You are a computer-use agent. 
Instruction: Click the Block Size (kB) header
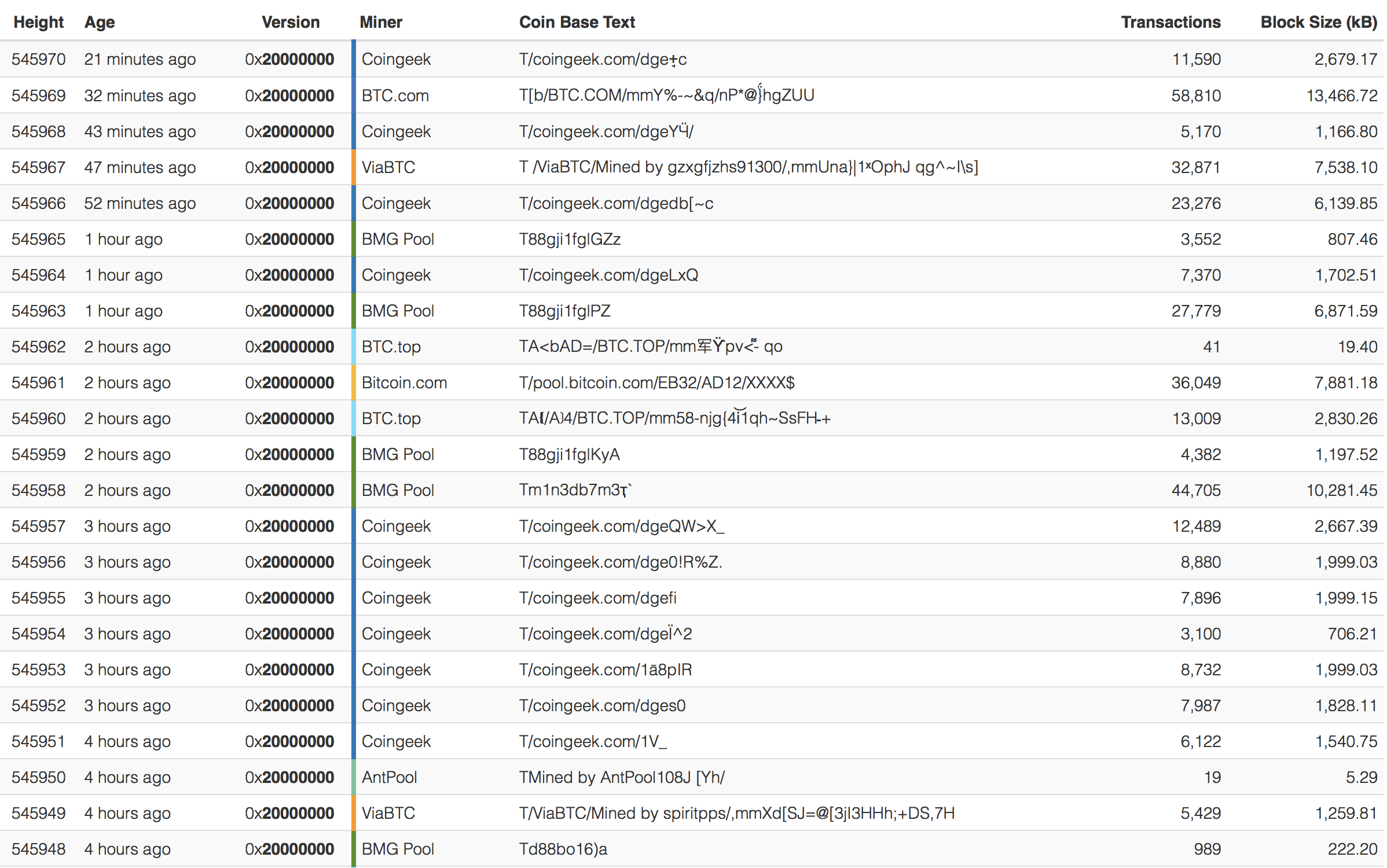(1319, 22)
